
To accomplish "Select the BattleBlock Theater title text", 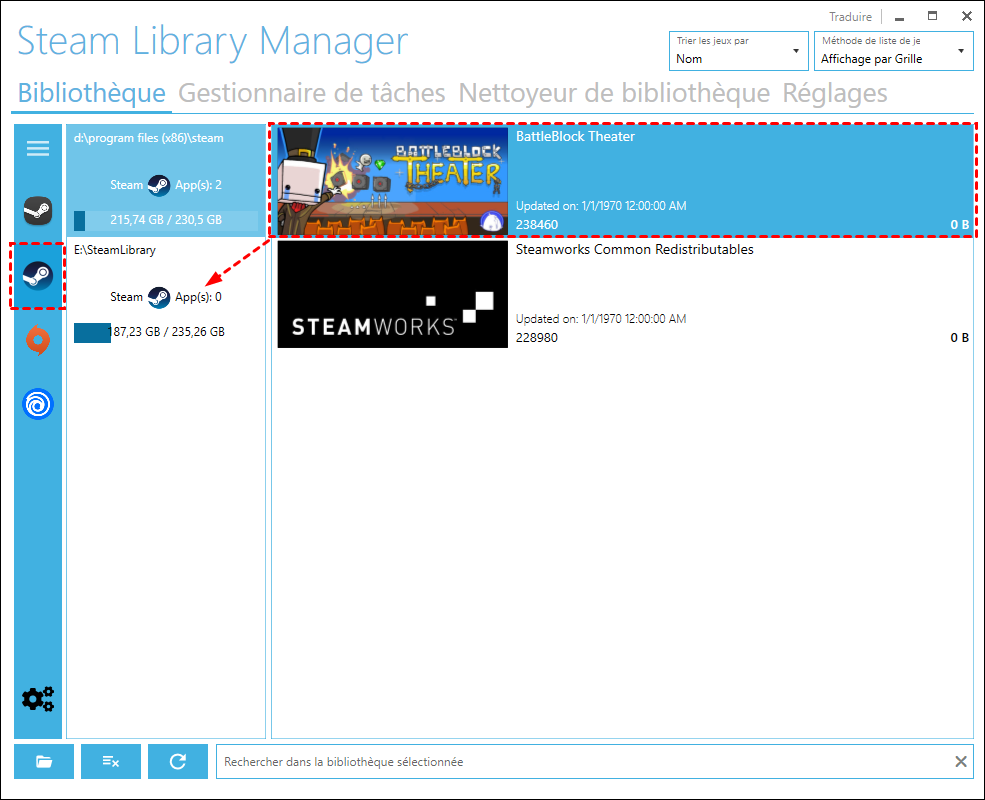I will tap(575, 136).
